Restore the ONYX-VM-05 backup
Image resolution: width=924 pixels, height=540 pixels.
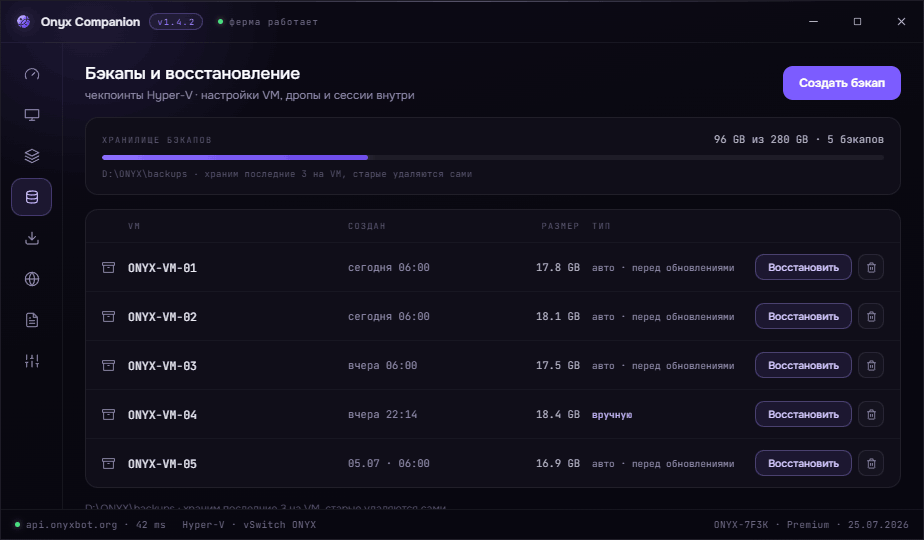pos(803,463)
